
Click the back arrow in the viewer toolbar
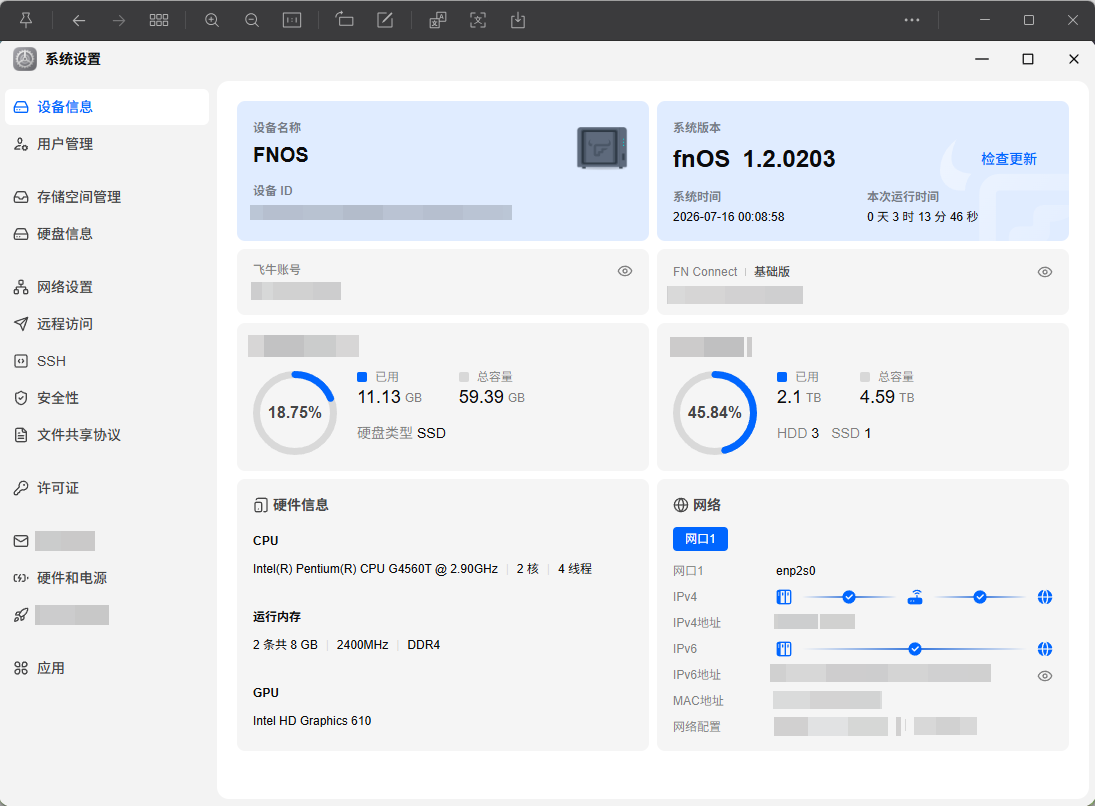coord(79,21)
